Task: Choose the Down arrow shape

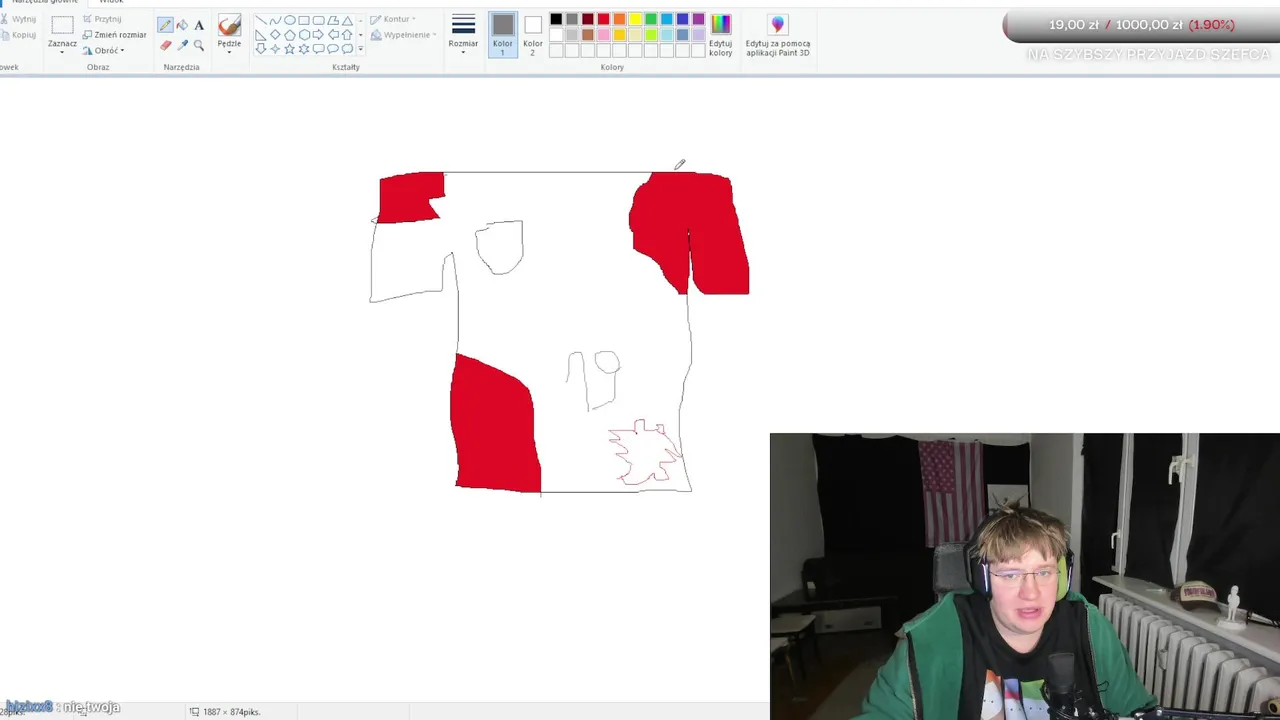Action: pyautogui.click(x=261, y=49)
